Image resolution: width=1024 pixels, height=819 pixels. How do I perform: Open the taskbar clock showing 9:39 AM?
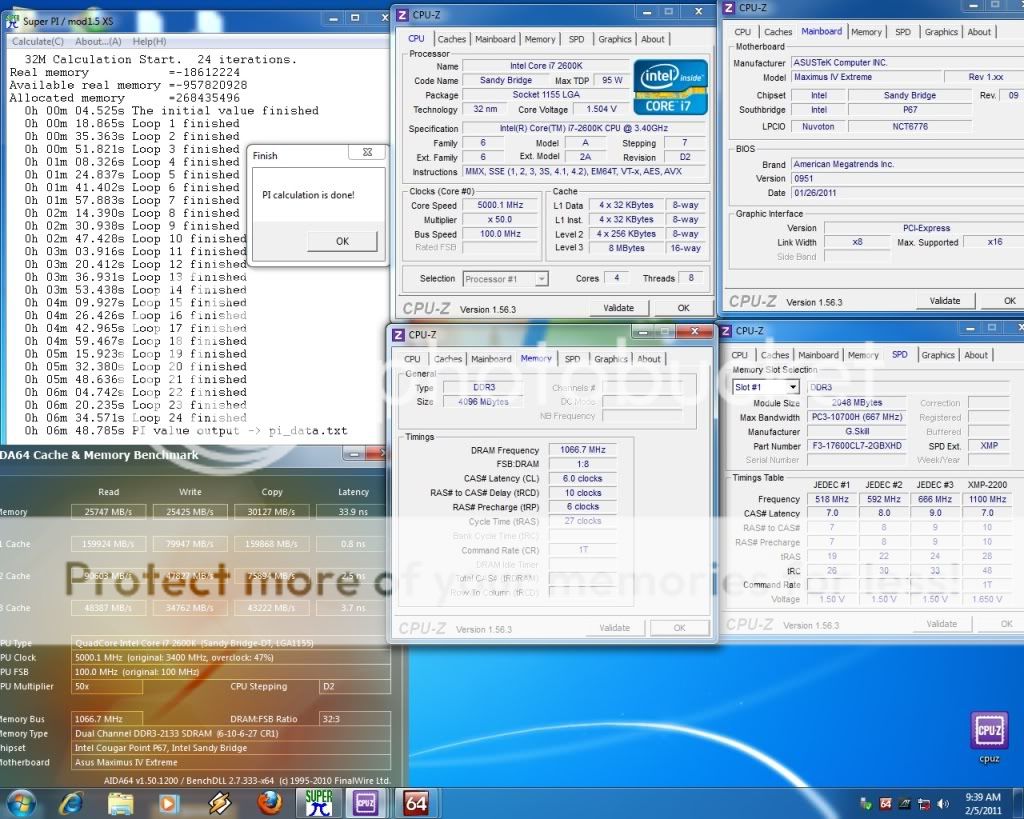click(x=983, y=803)
